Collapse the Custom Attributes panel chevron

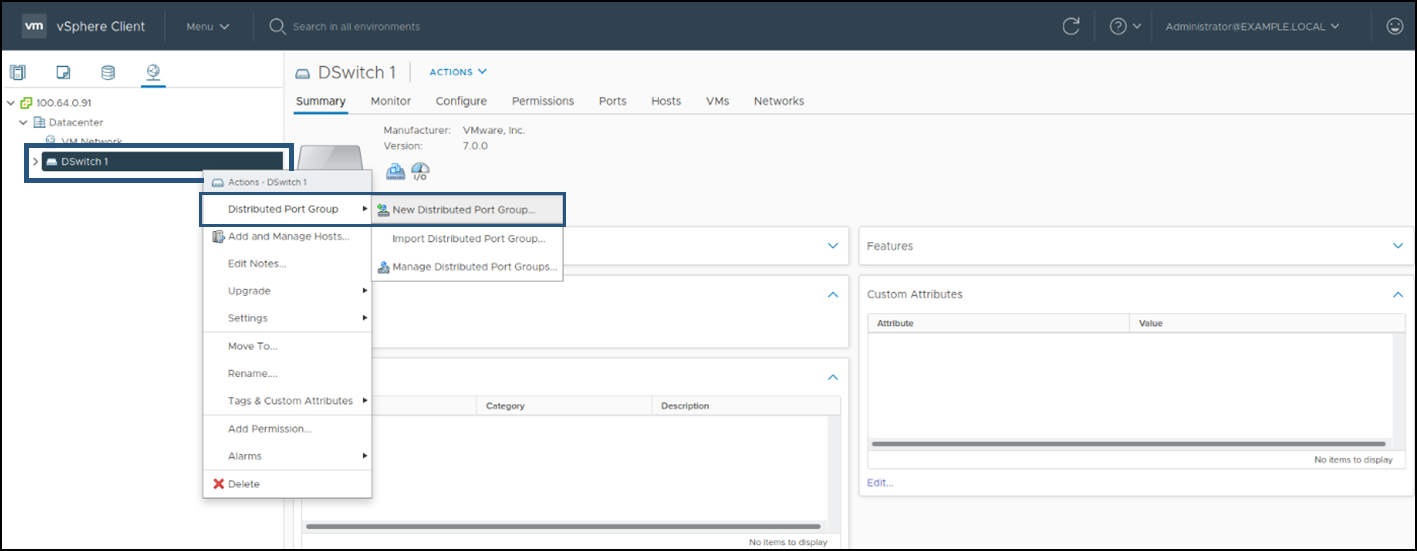click(x=1398, y=294)
